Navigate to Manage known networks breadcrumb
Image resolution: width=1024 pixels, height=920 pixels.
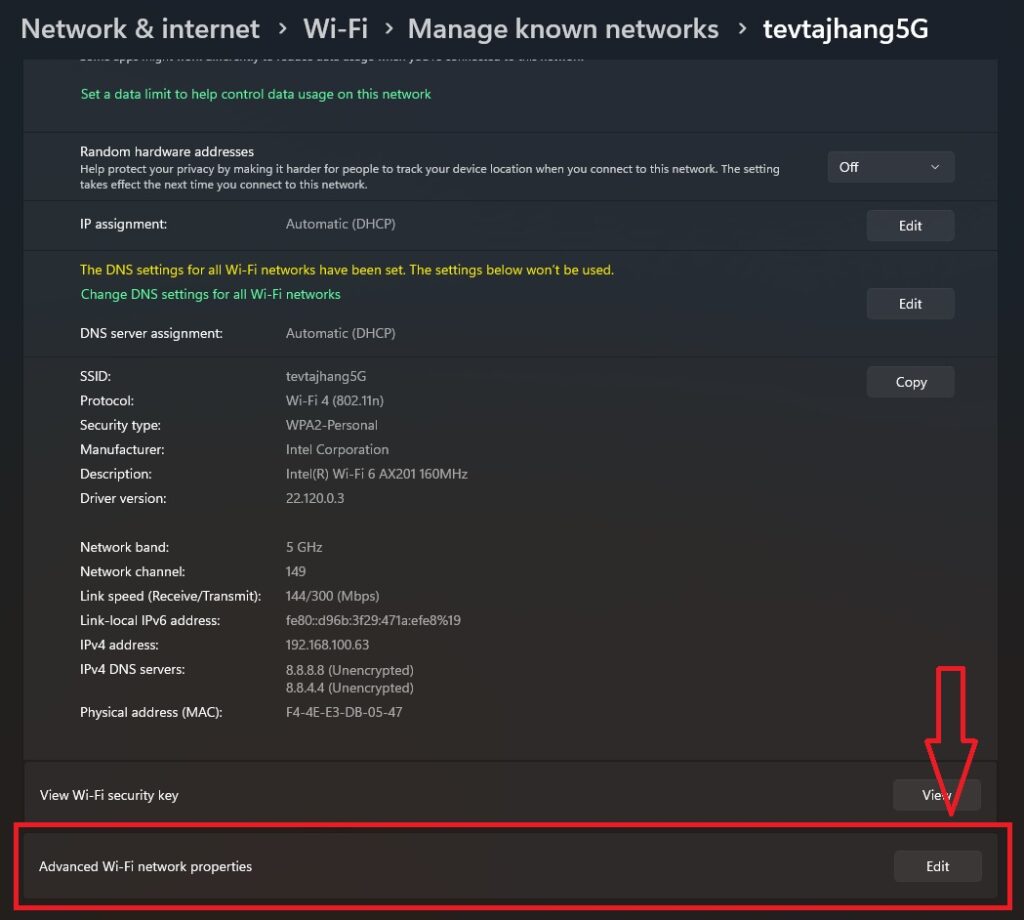click(563, 29)
